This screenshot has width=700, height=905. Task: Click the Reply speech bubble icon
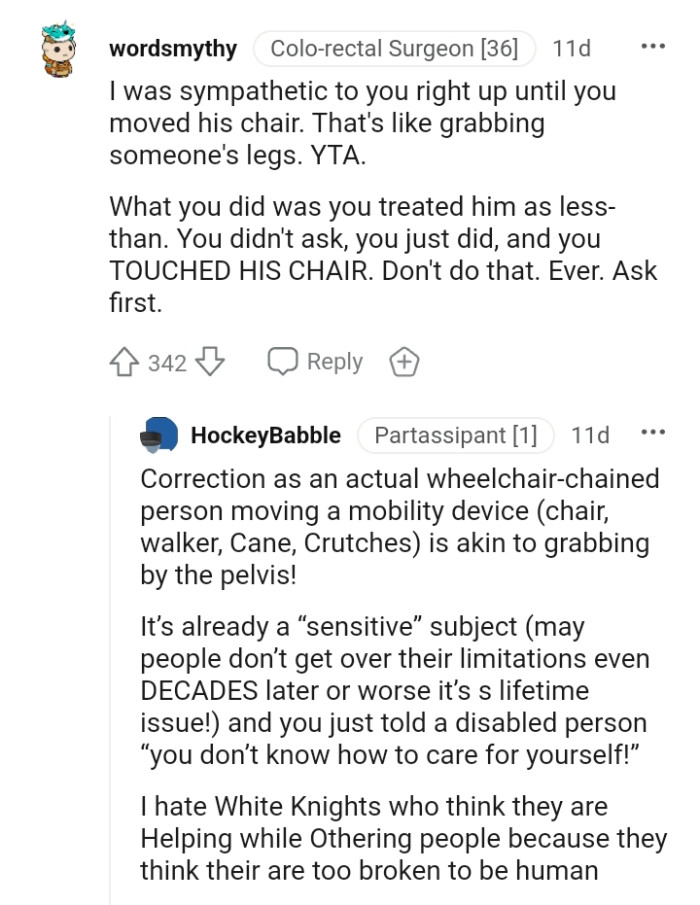[283, 362]
